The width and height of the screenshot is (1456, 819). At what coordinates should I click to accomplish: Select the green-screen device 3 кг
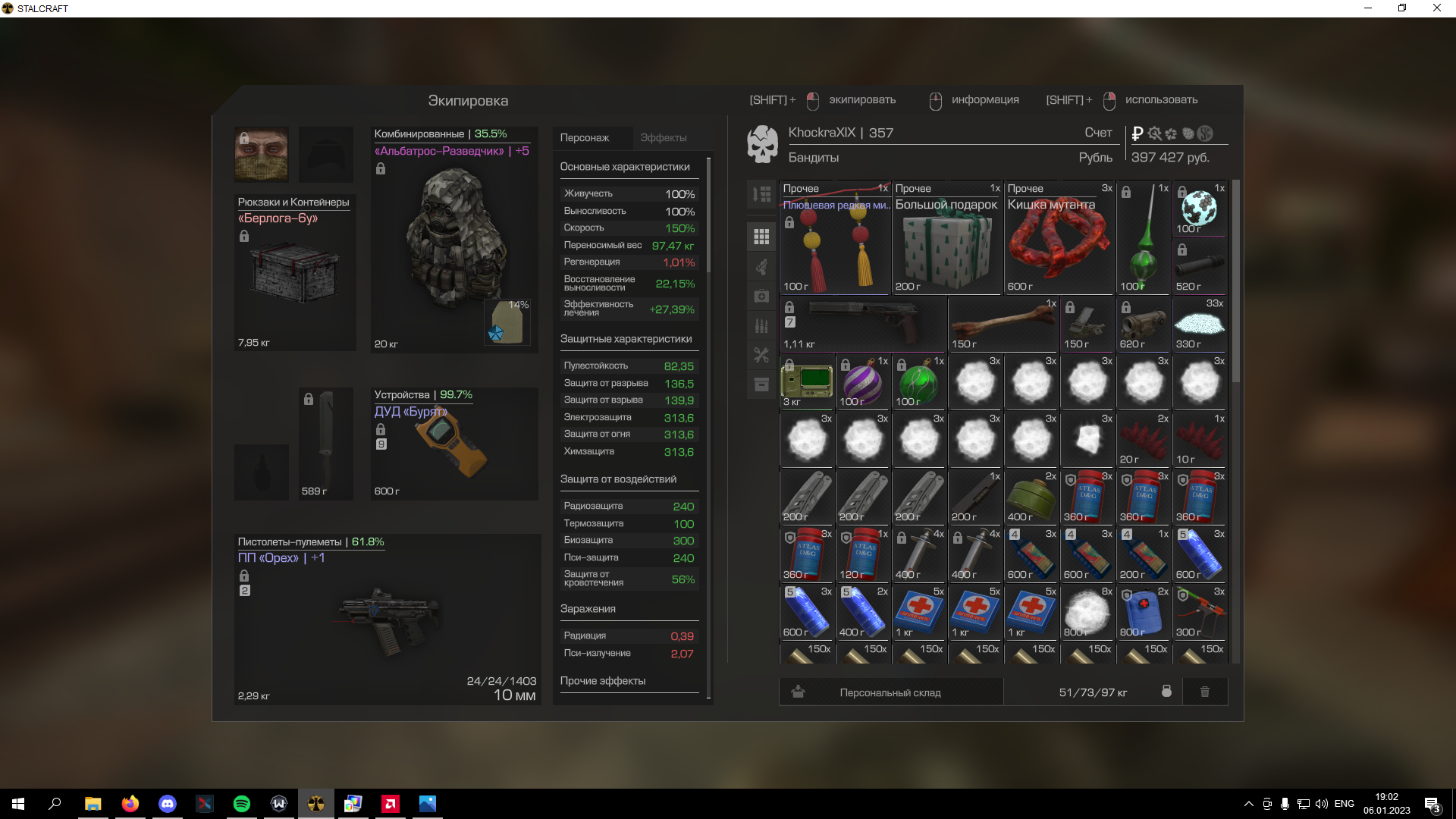(807, 381)
